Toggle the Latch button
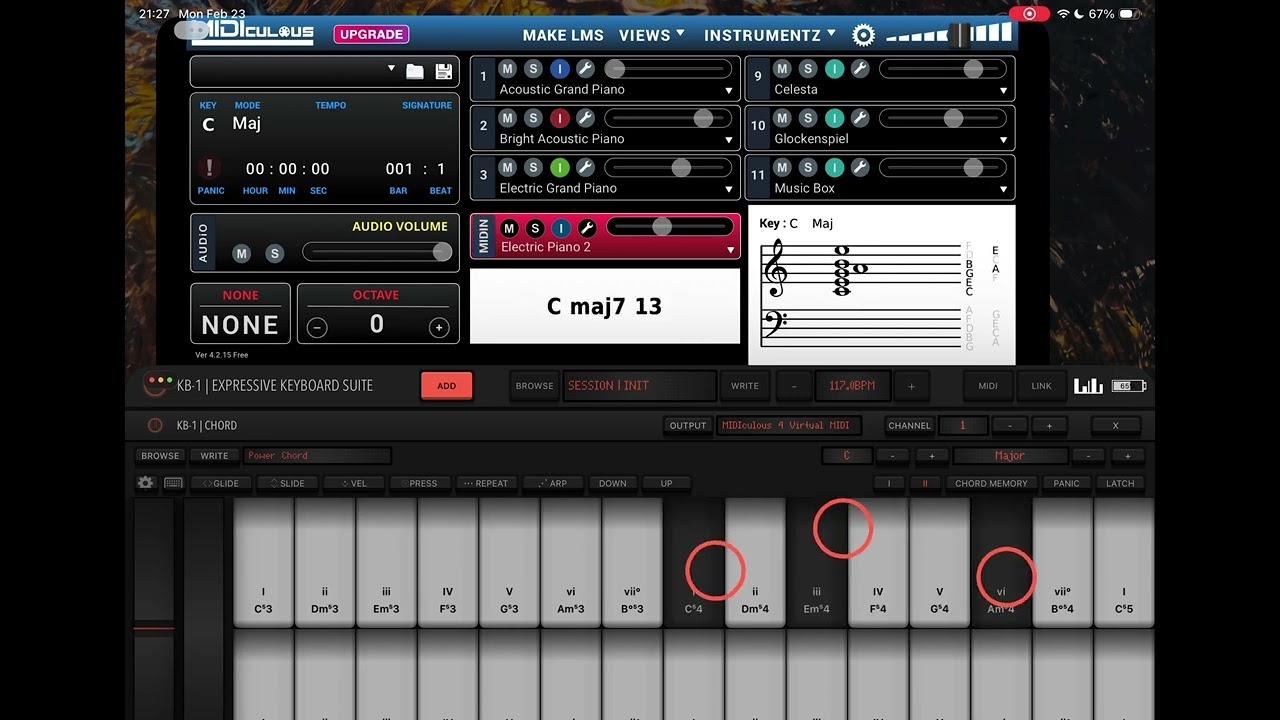This screenshot has width=1280, height=720. click(x=1120, y=483)
